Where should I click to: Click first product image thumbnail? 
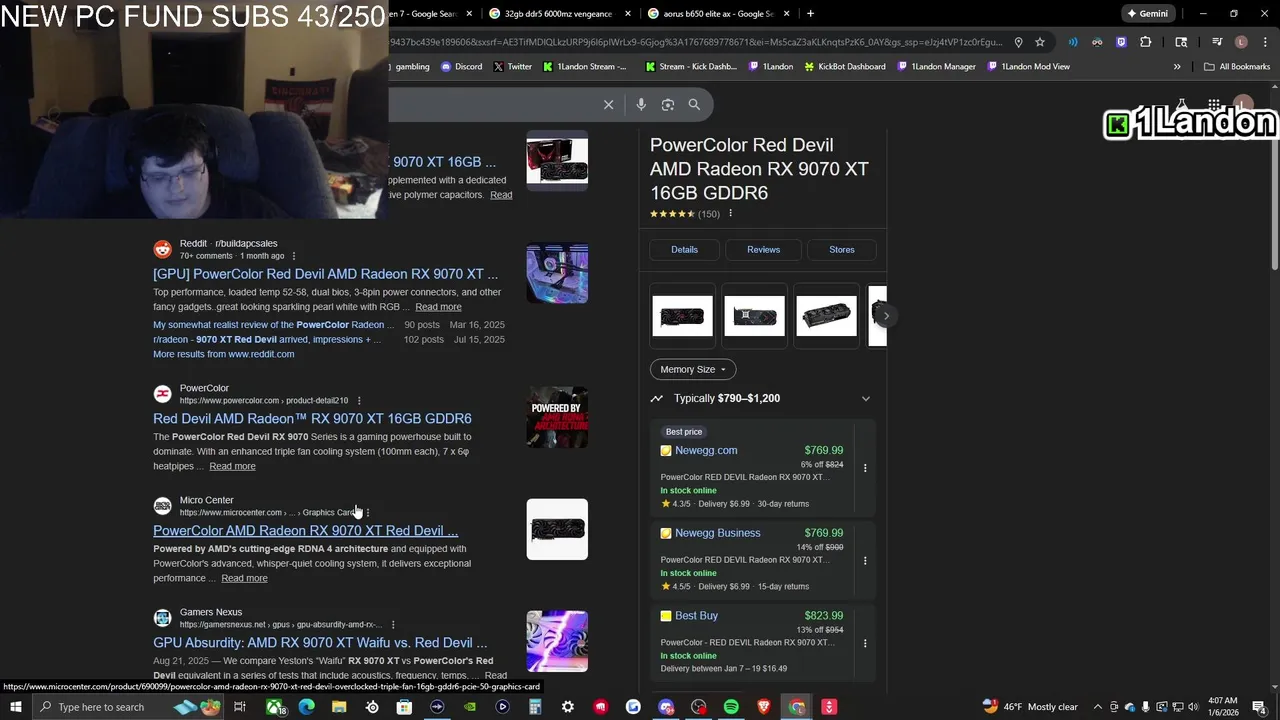(682, 316)
